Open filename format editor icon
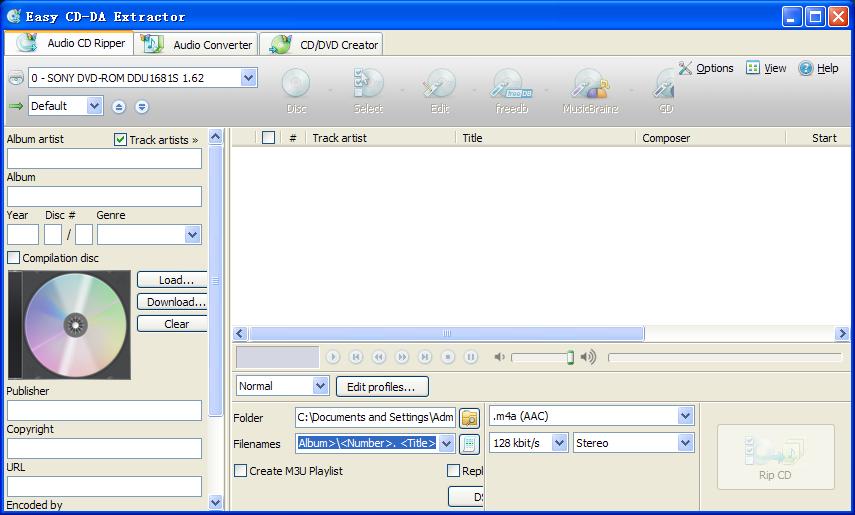This screenshot has height=515, width=855. pos(469,444)
